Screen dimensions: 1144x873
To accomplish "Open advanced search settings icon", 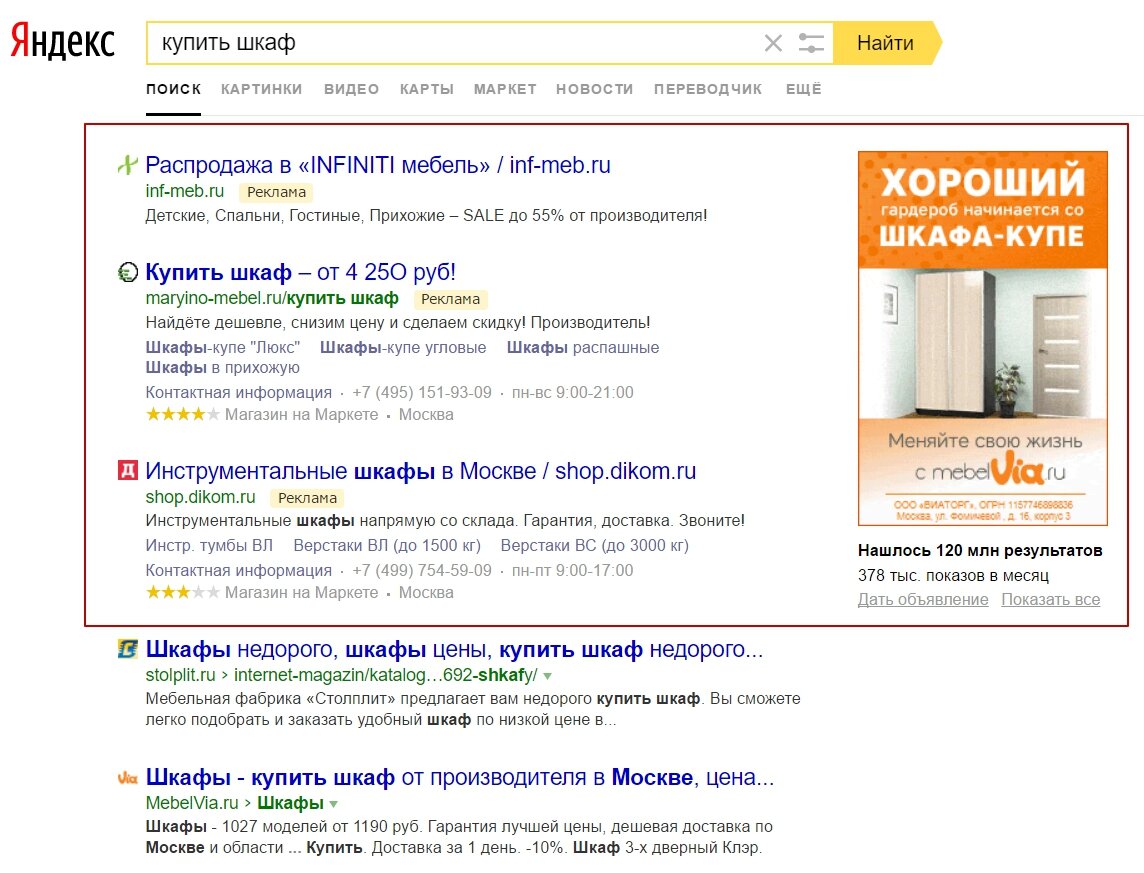I will pos(811,43).
